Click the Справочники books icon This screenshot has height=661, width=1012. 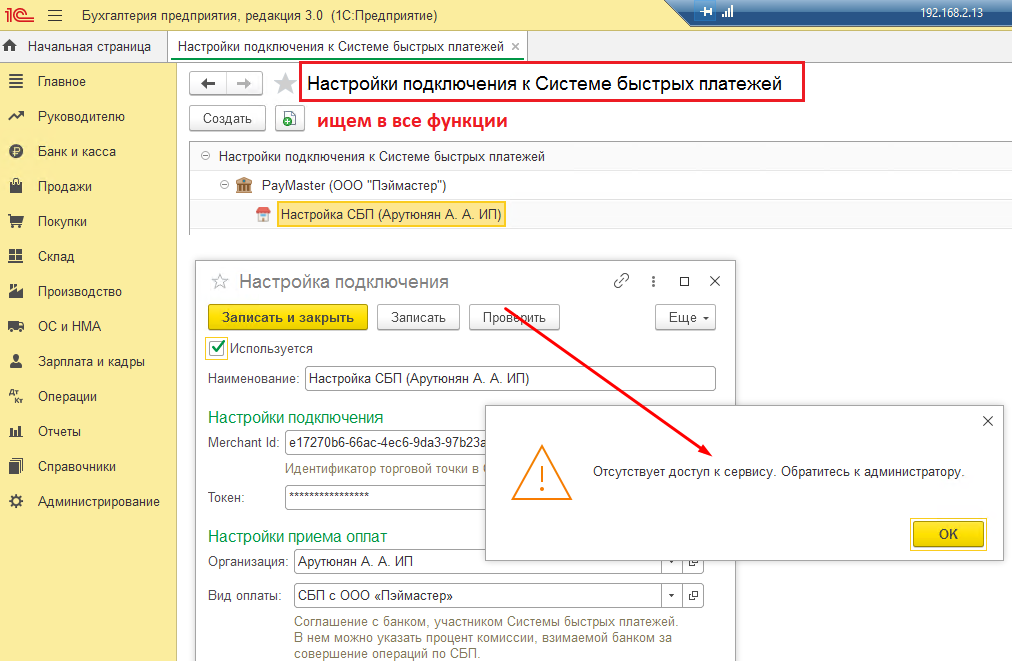16,466
